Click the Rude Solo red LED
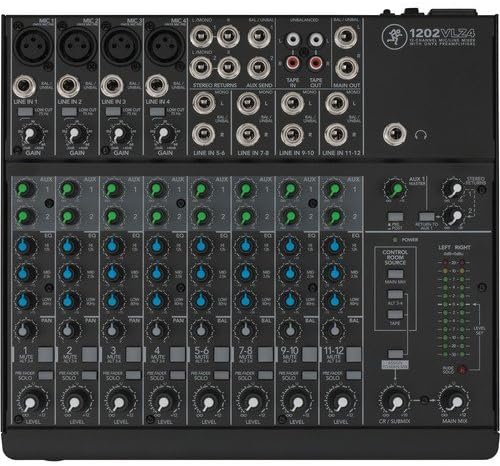 pos(462,369)
